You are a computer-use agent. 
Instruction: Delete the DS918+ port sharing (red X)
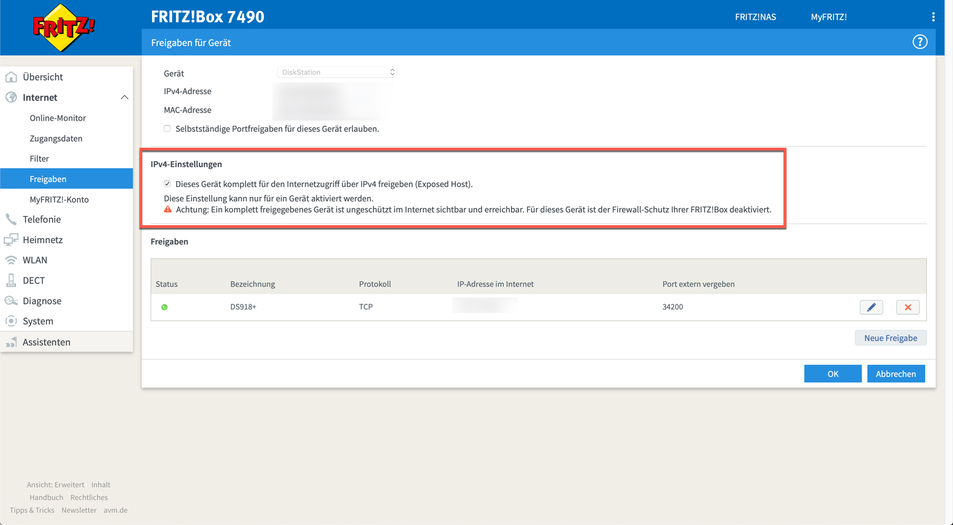click(x=907, y=307)
